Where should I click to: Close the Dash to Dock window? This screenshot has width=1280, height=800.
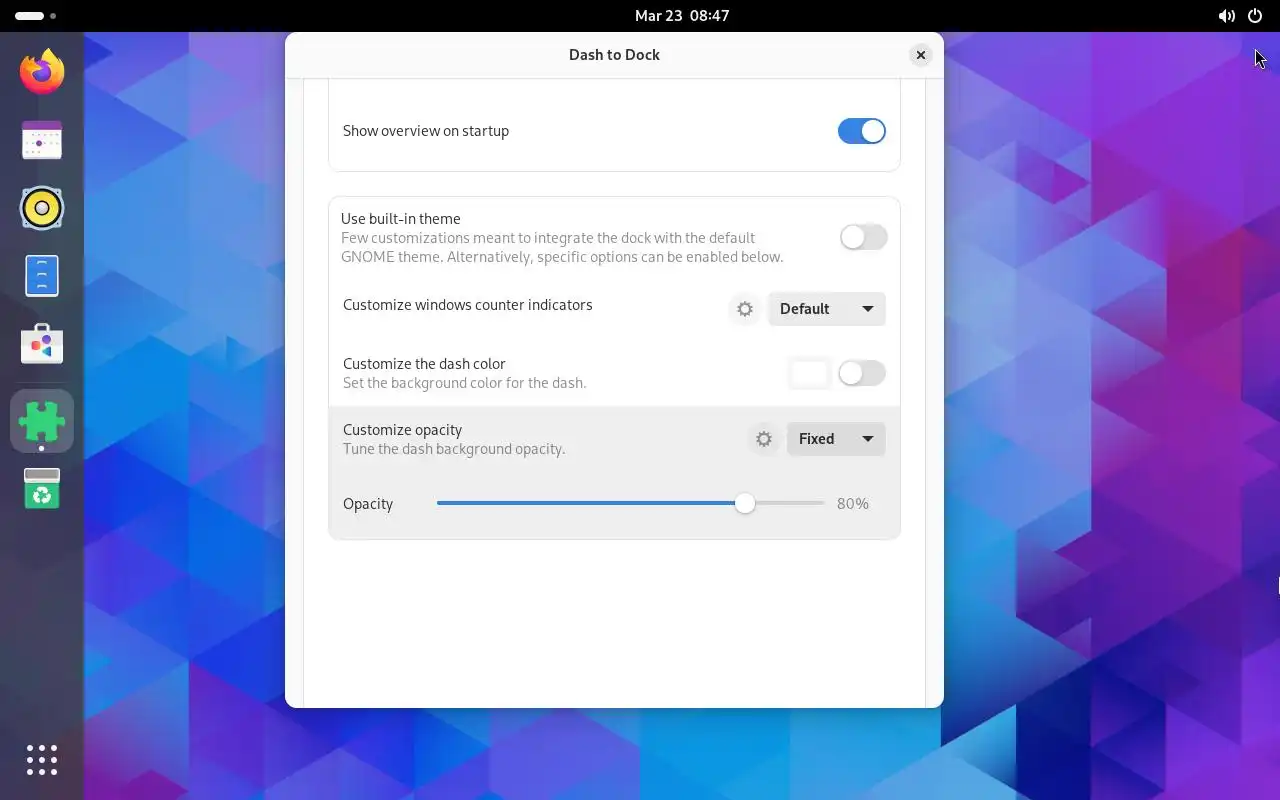921,55
